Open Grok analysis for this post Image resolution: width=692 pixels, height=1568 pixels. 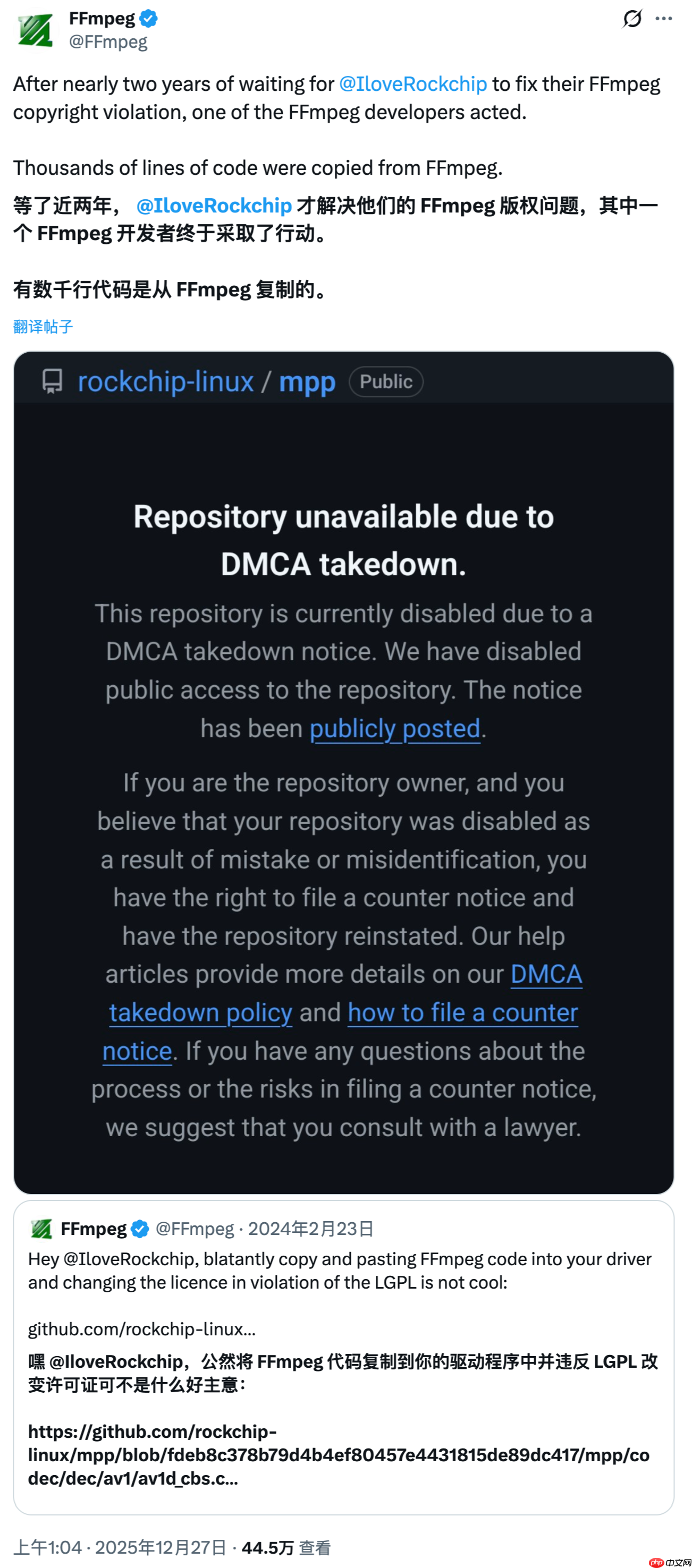632,19
